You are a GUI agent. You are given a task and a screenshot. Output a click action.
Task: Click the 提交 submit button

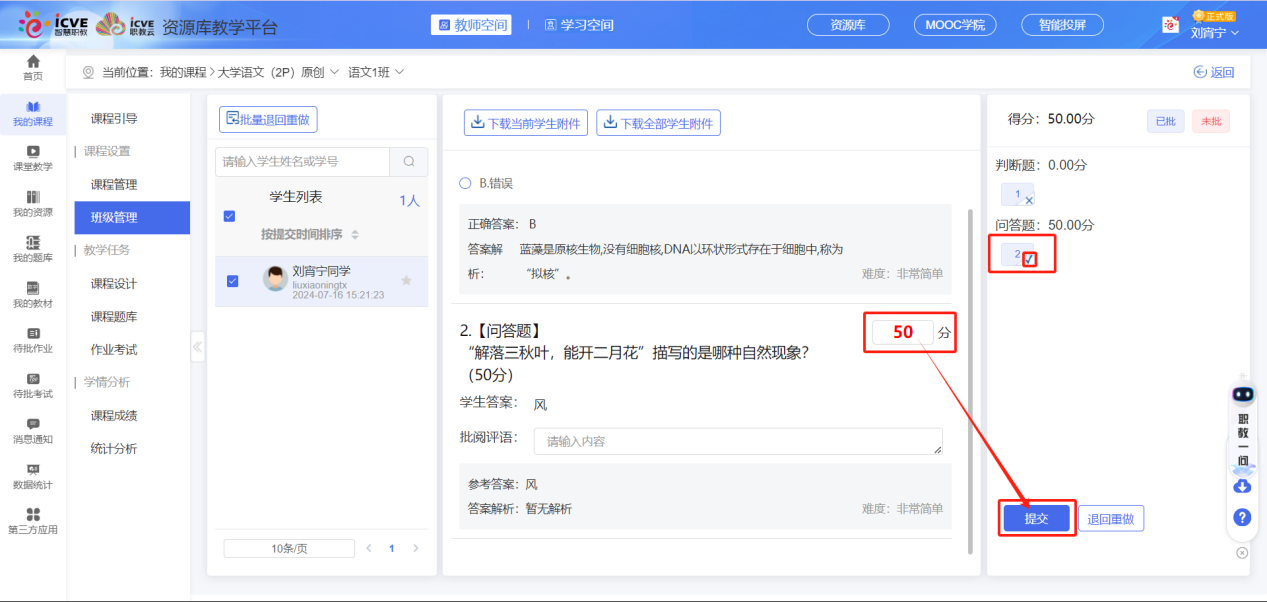(x=1036, y=518)
